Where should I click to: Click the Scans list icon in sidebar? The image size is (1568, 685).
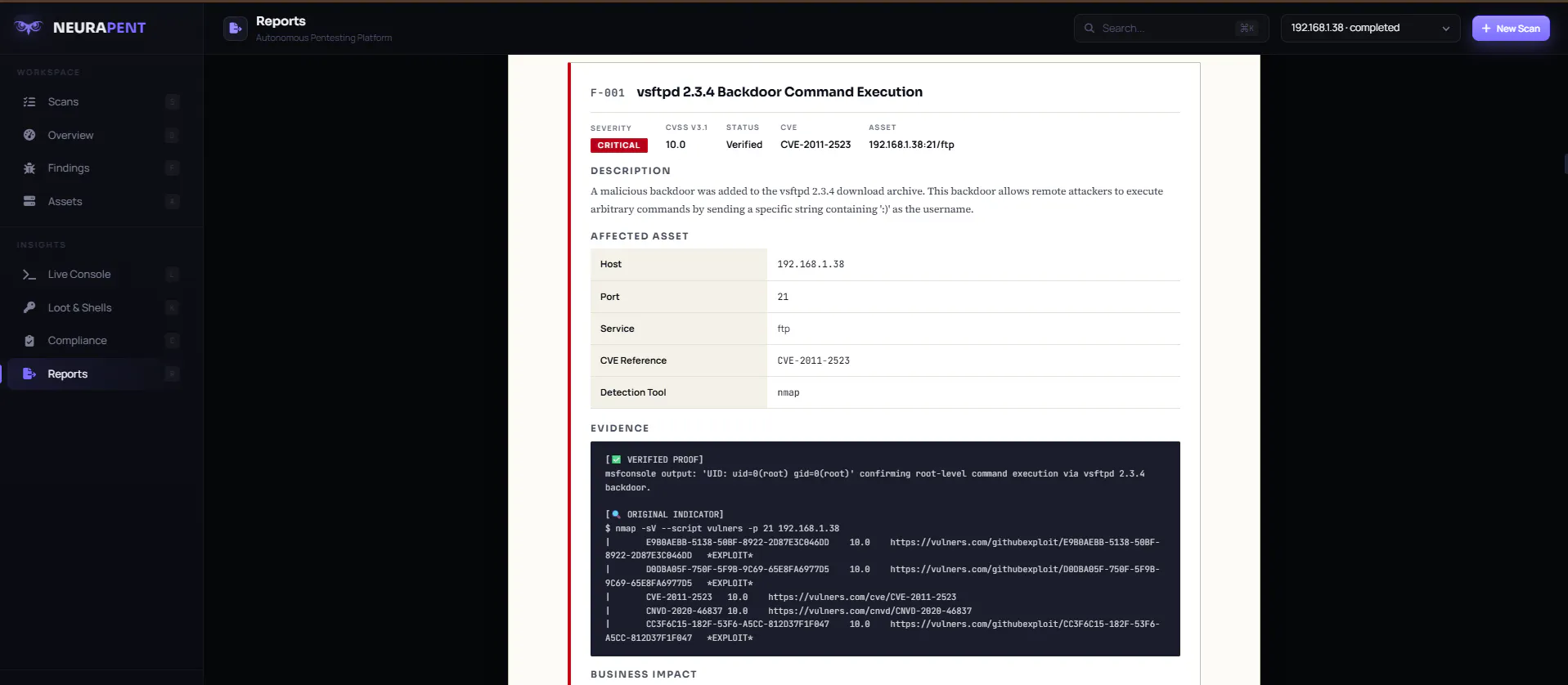29,102
